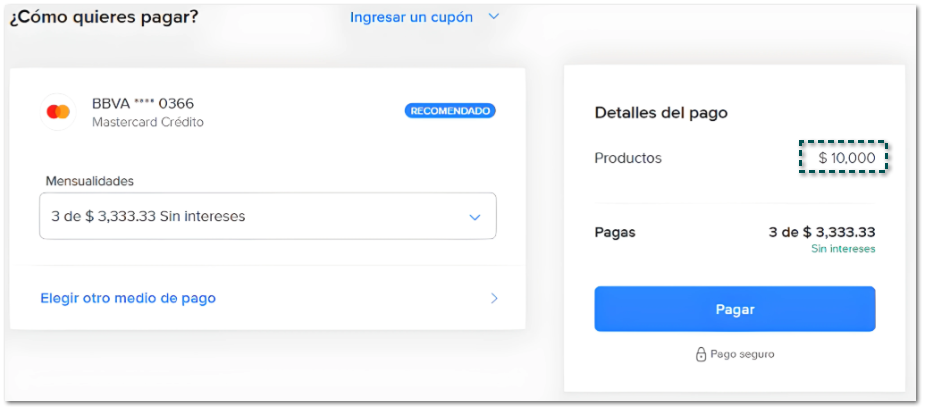Select the BBVA **** 0366 card
The height and width of the screenshot is (410, 925).
point(143,103)
